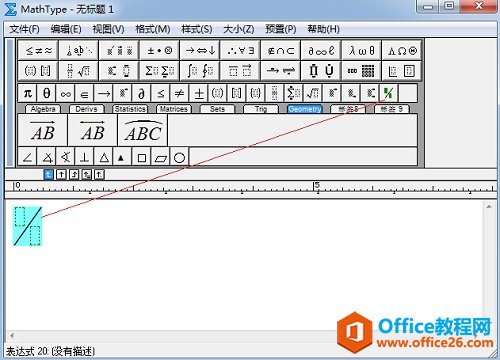
Task: Insert the partial derivative symbol
Action: pyautogui.click(x=142, y=93)
